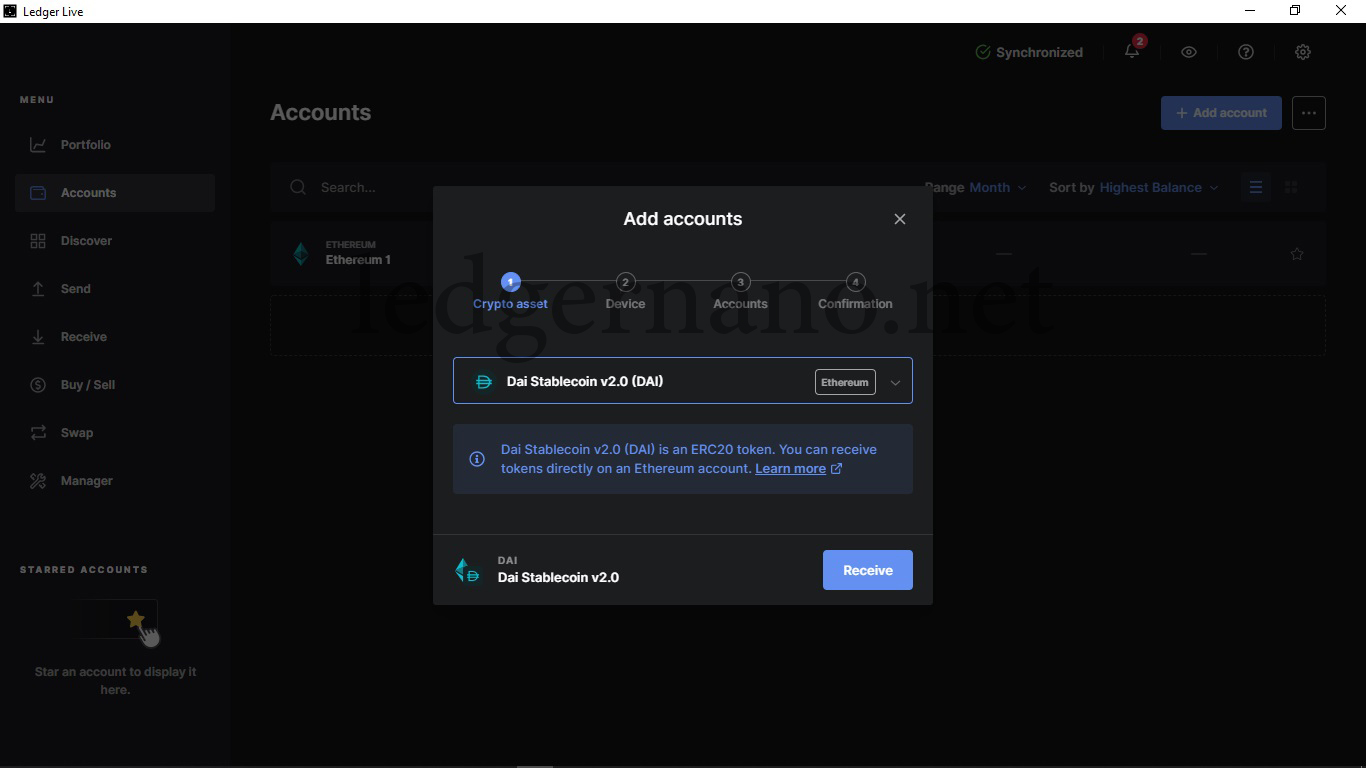Click the Dai Stablecoin v2.0 footer label
Screen dimensions: 1366x768
click(558, 577)
